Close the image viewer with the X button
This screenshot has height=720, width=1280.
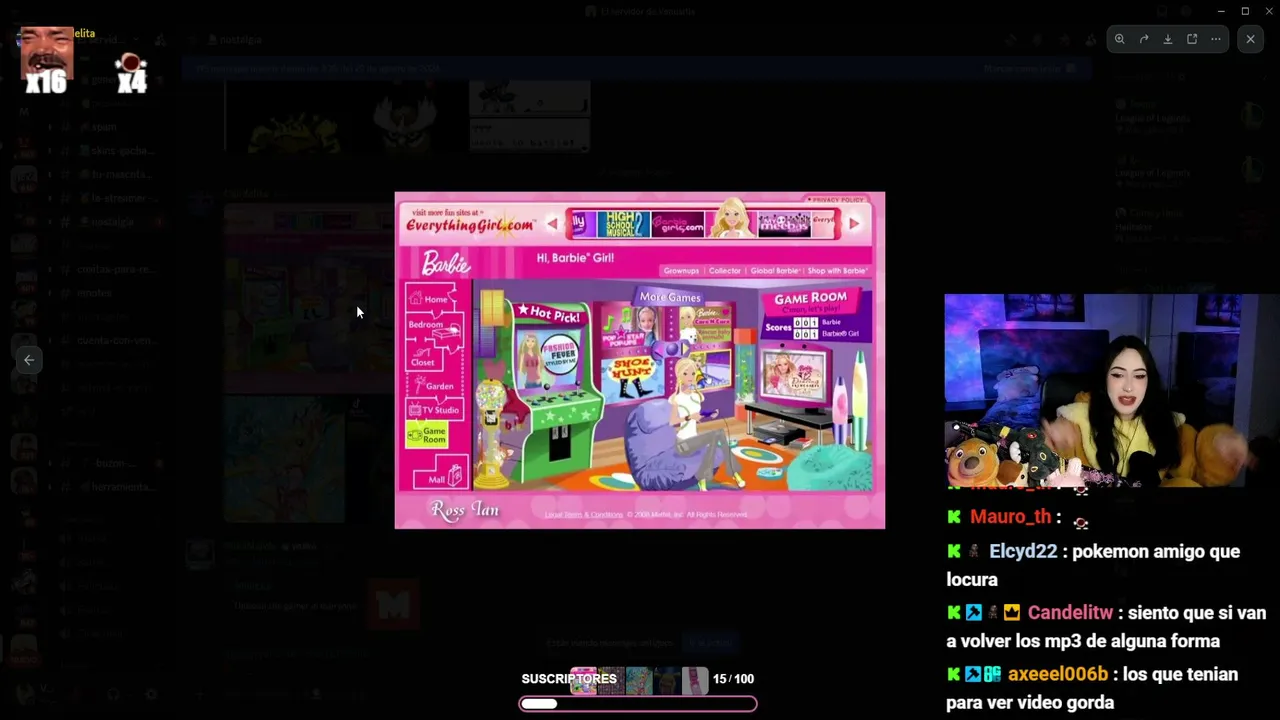pos(1250,39)
